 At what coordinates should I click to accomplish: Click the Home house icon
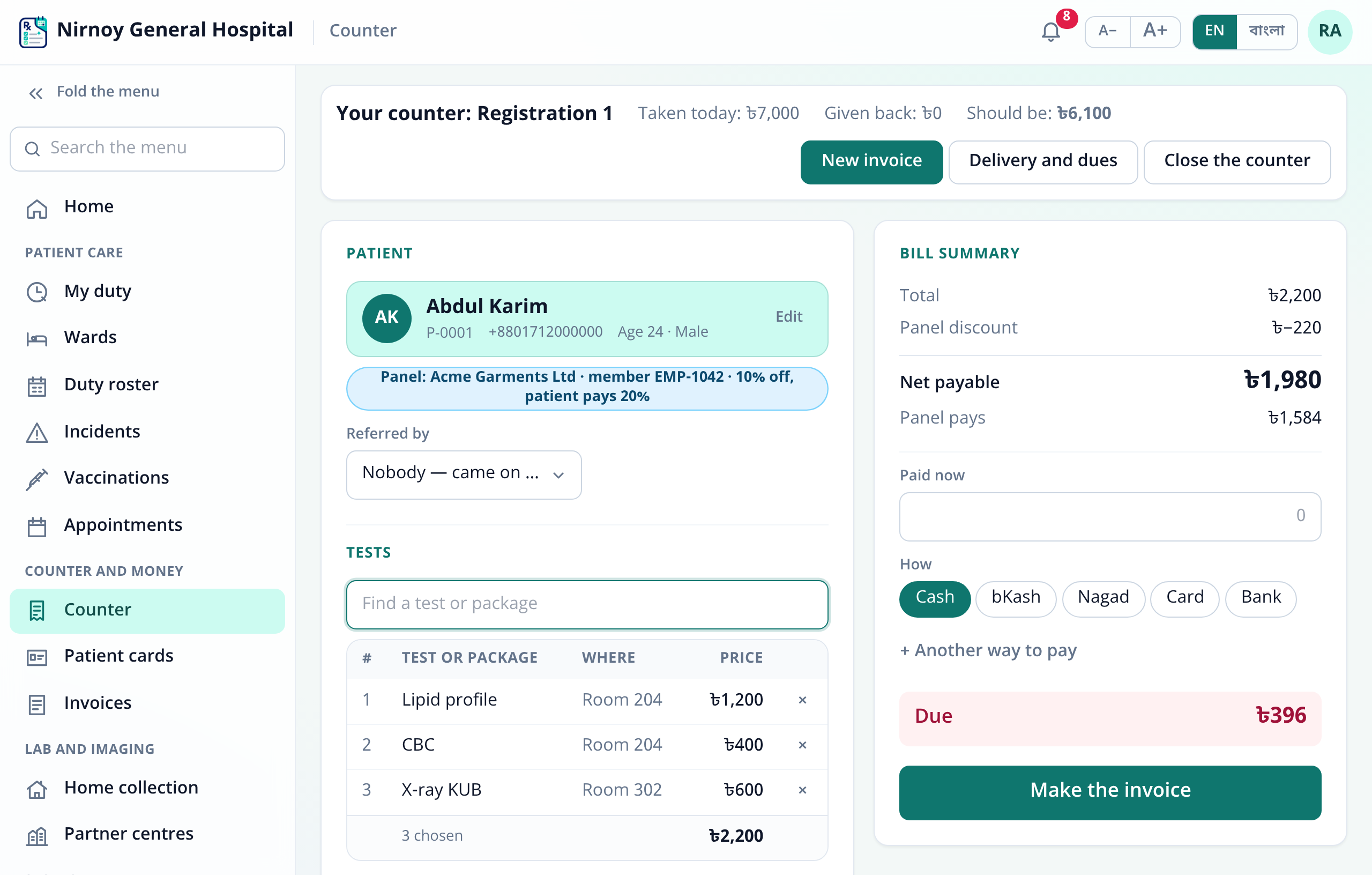37,209
